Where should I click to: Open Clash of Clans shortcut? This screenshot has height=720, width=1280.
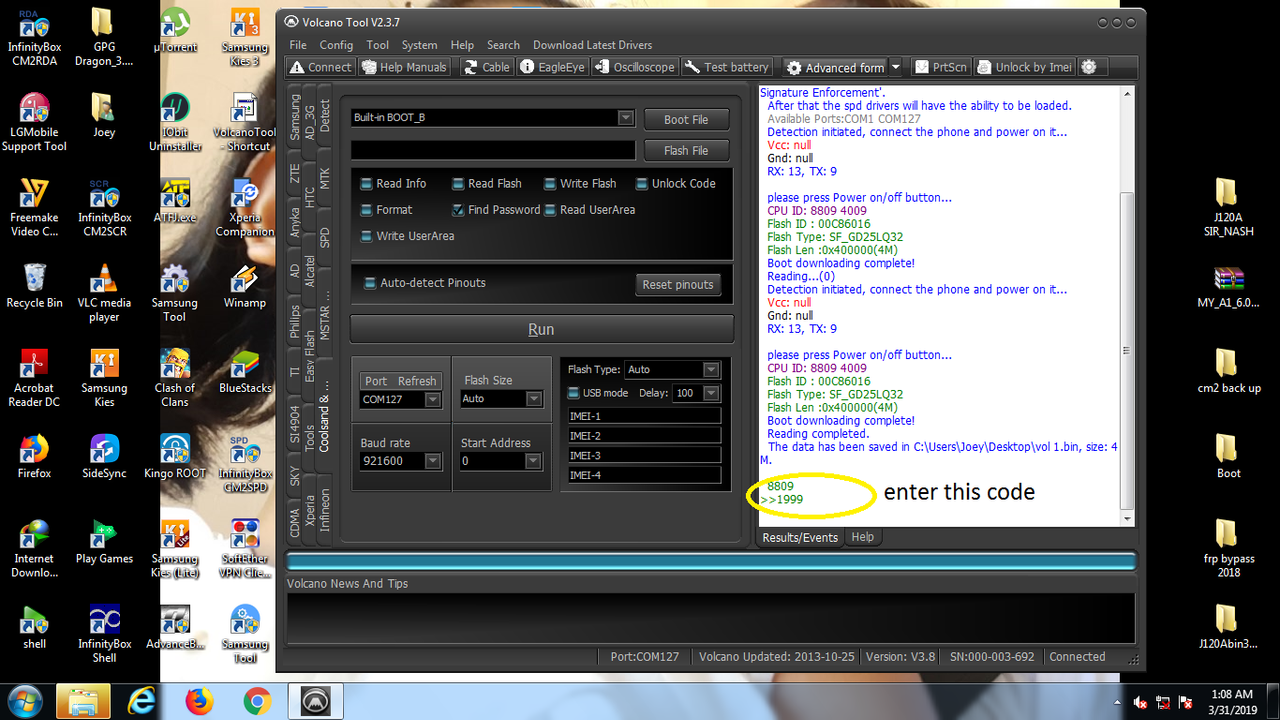[x=175, y=378]
